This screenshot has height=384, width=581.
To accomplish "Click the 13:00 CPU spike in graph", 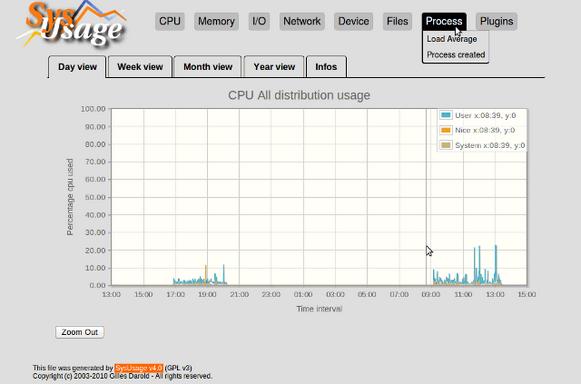I will point(496,264).
